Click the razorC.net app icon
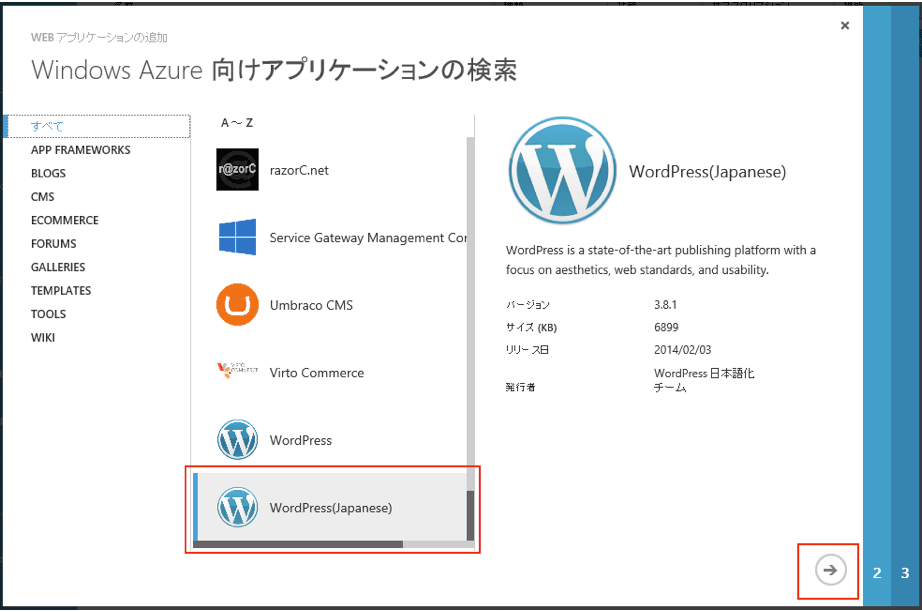 [237, 169]
